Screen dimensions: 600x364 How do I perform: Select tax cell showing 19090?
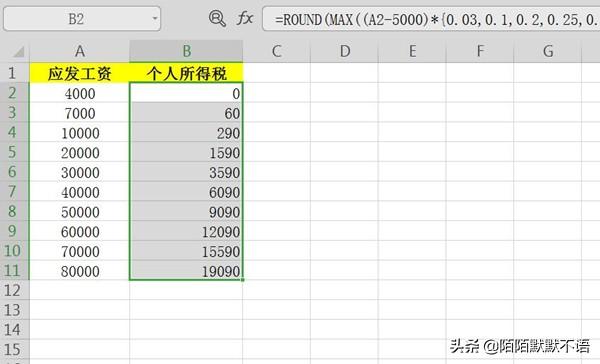point(186,271)
